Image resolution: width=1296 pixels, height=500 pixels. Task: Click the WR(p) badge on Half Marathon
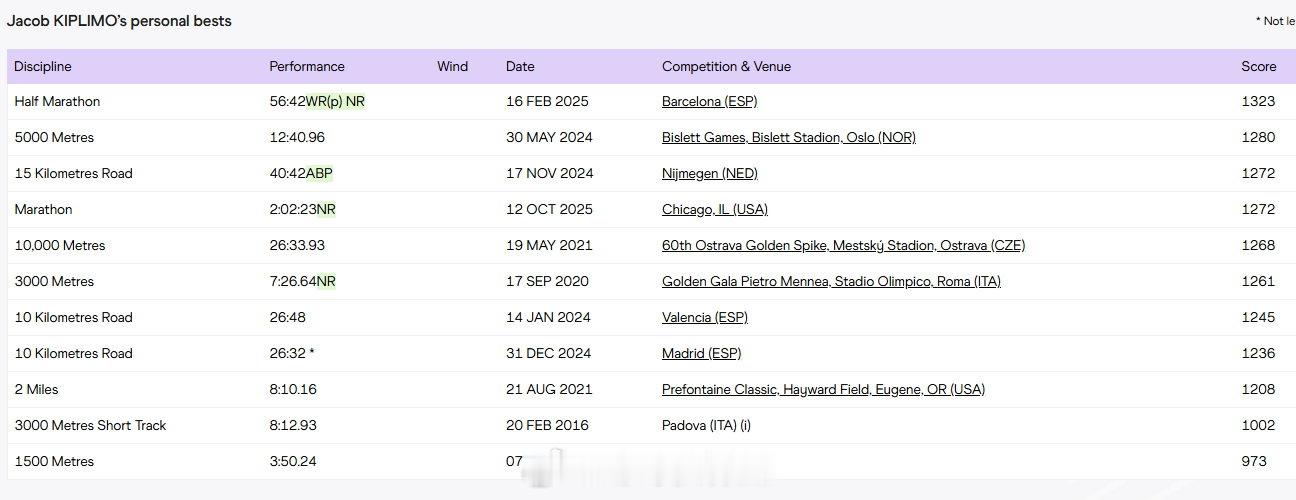324,101
